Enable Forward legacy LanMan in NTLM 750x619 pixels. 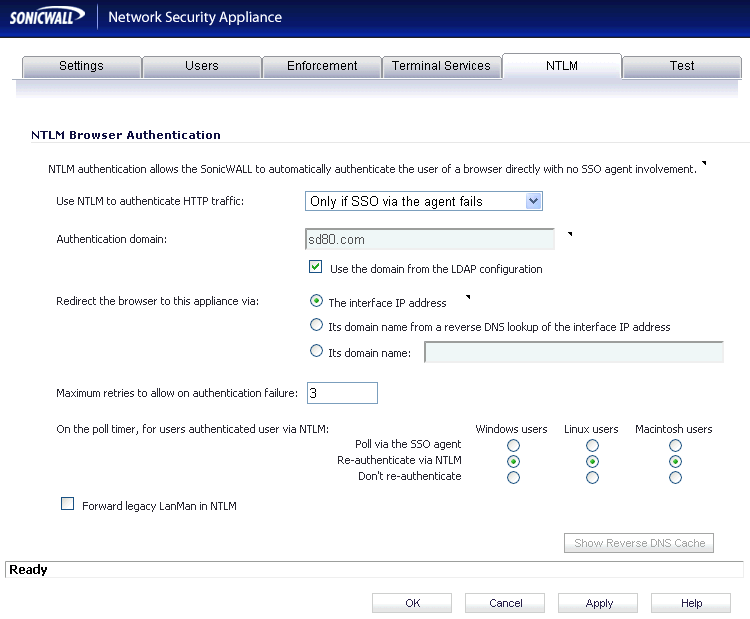68,505
